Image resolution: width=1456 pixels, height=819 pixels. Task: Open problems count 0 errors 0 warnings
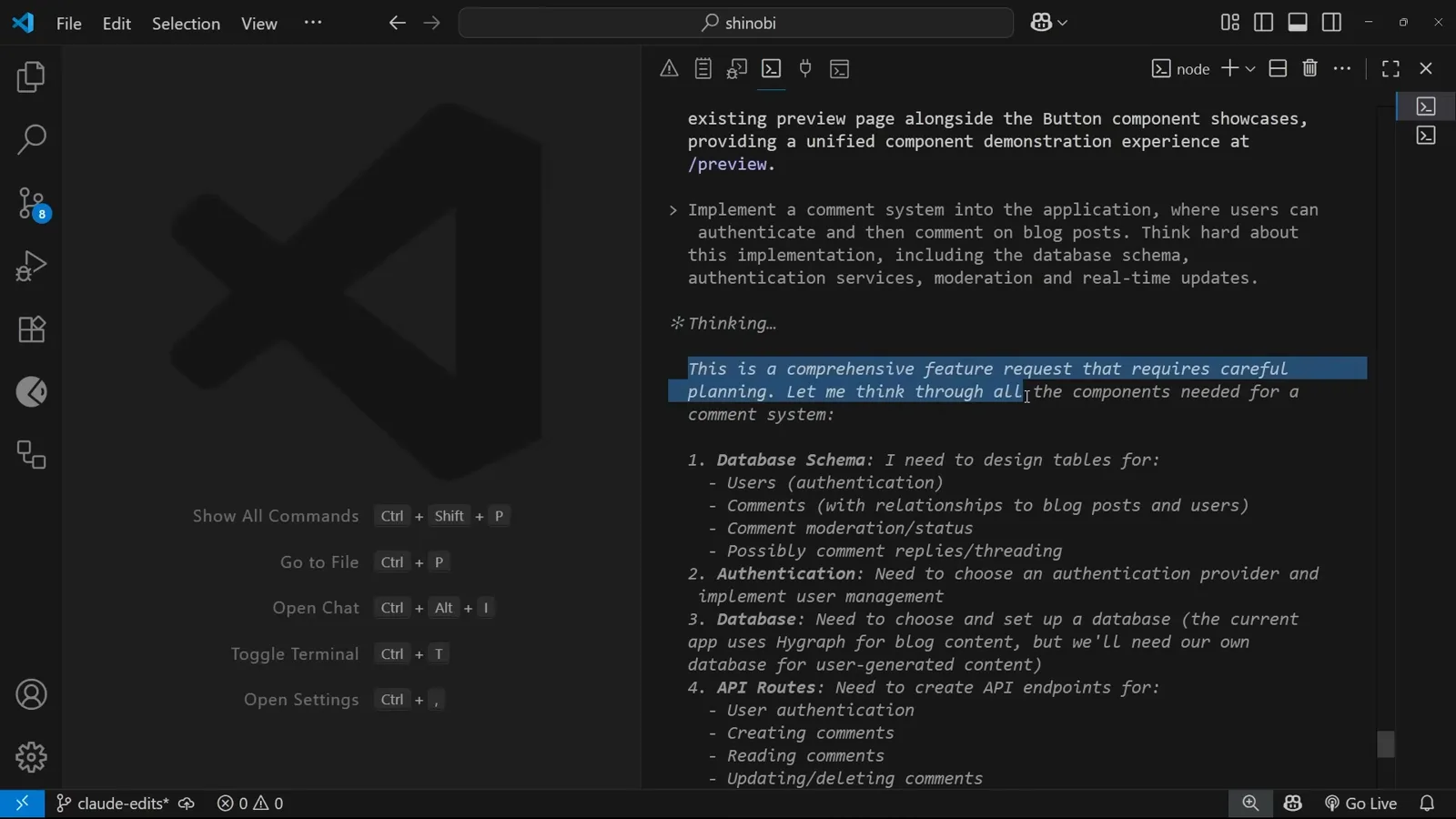[x=250, y=804]
